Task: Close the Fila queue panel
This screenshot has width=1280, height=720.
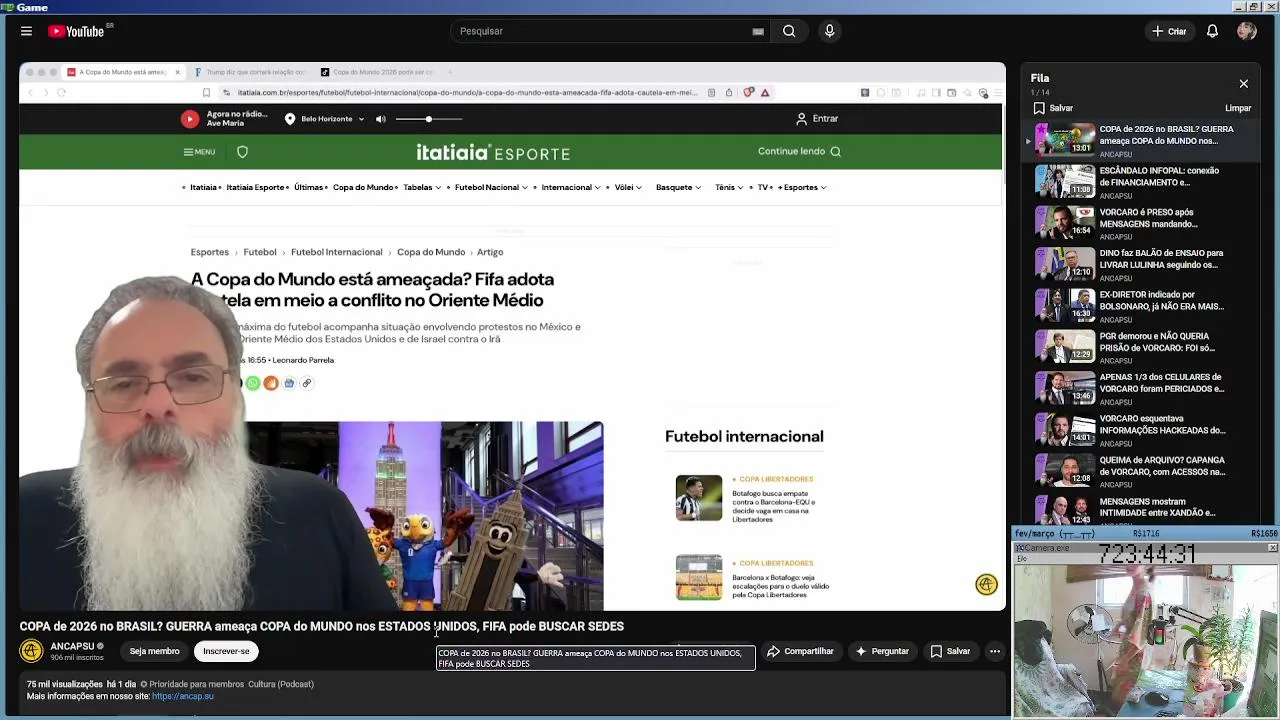Action: [1243, 84]
